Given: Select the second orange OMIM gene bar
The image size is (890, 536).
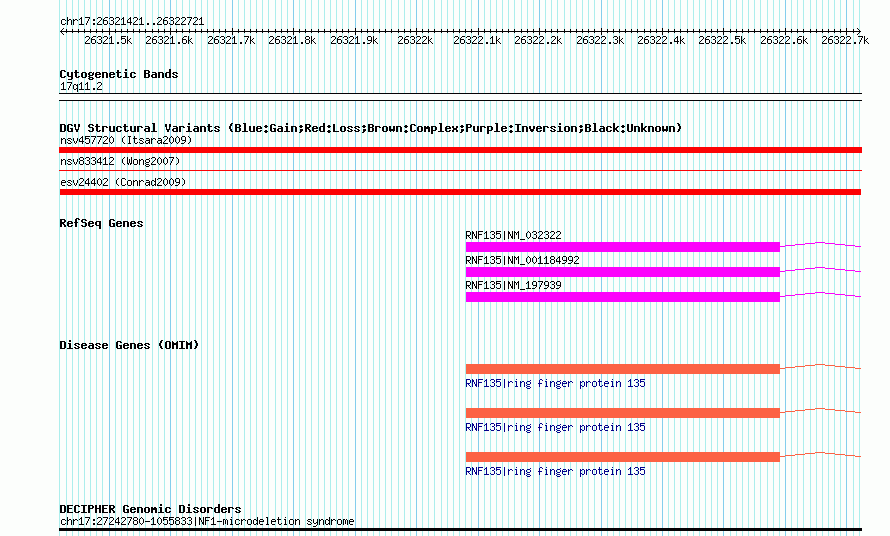Looking at the screenshot, I should (623, 413).
